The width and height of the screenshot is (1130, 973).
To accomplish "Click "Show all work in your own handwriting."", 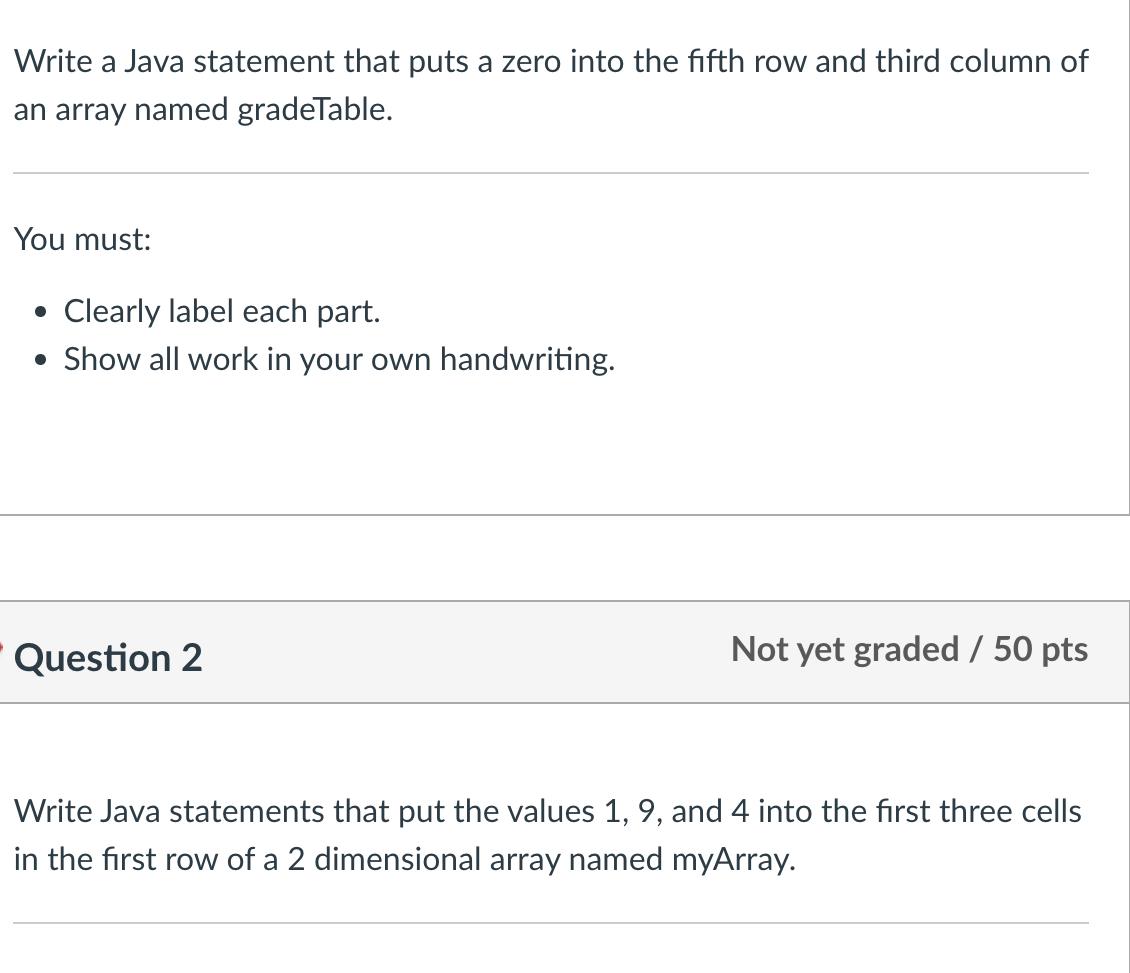I will (x=339, y=359).
